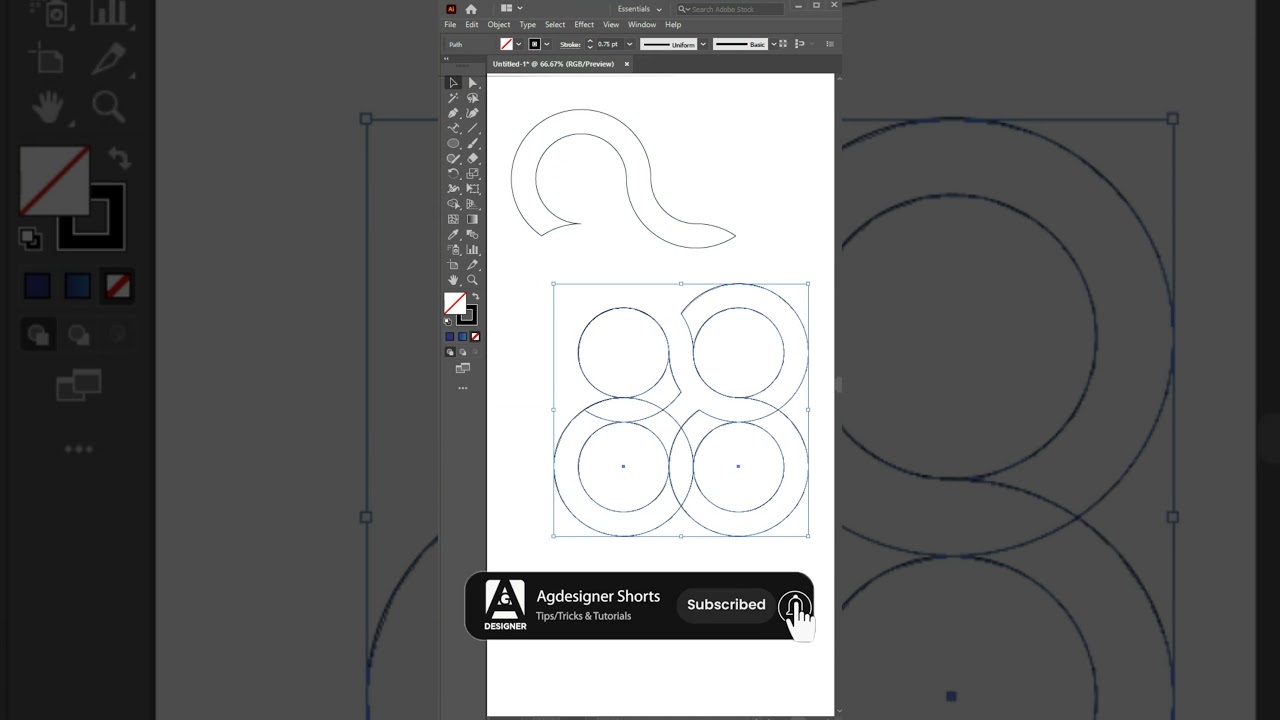Open the File menu
1280x720 pixels.
point(450,25)
